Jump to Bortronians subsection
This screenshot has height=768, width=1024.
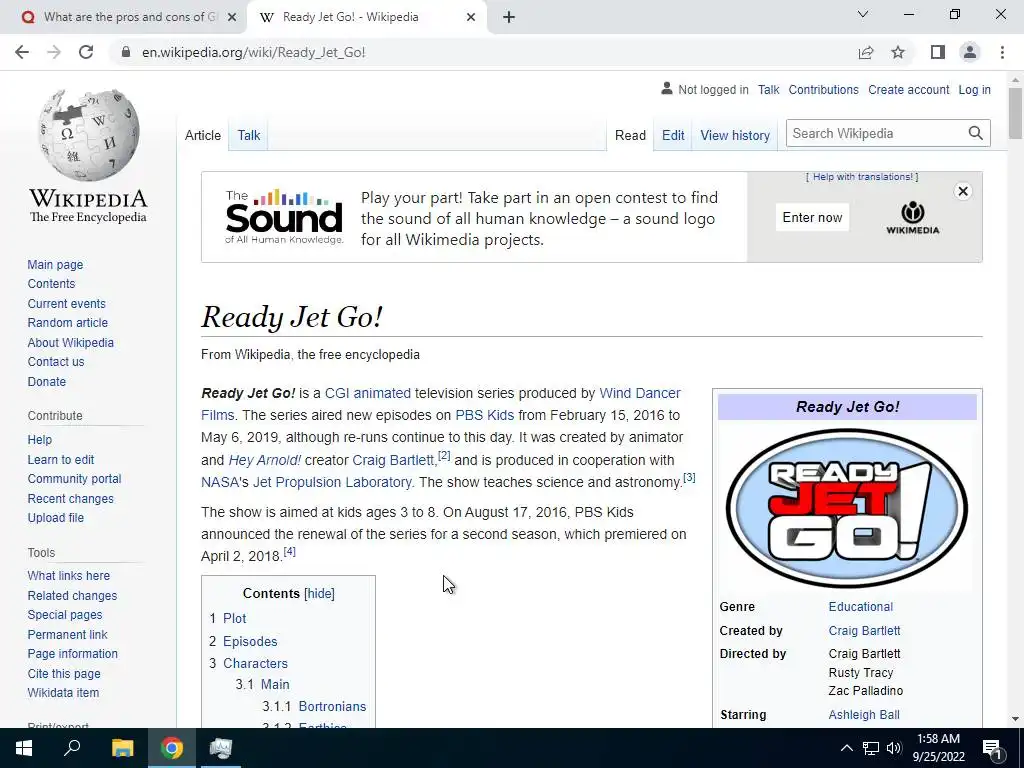[332, 706]
